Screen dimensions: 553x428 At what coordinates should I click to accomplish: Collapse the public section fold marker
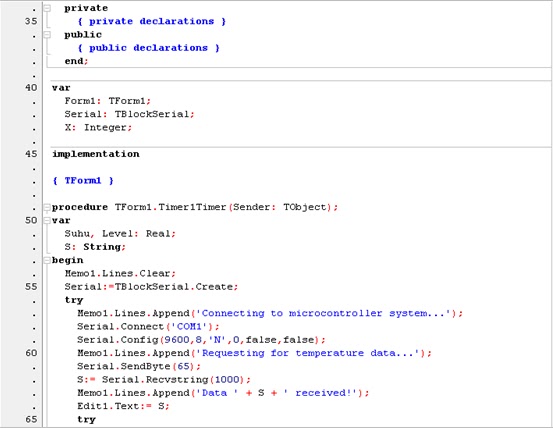(x=47, y=35)
